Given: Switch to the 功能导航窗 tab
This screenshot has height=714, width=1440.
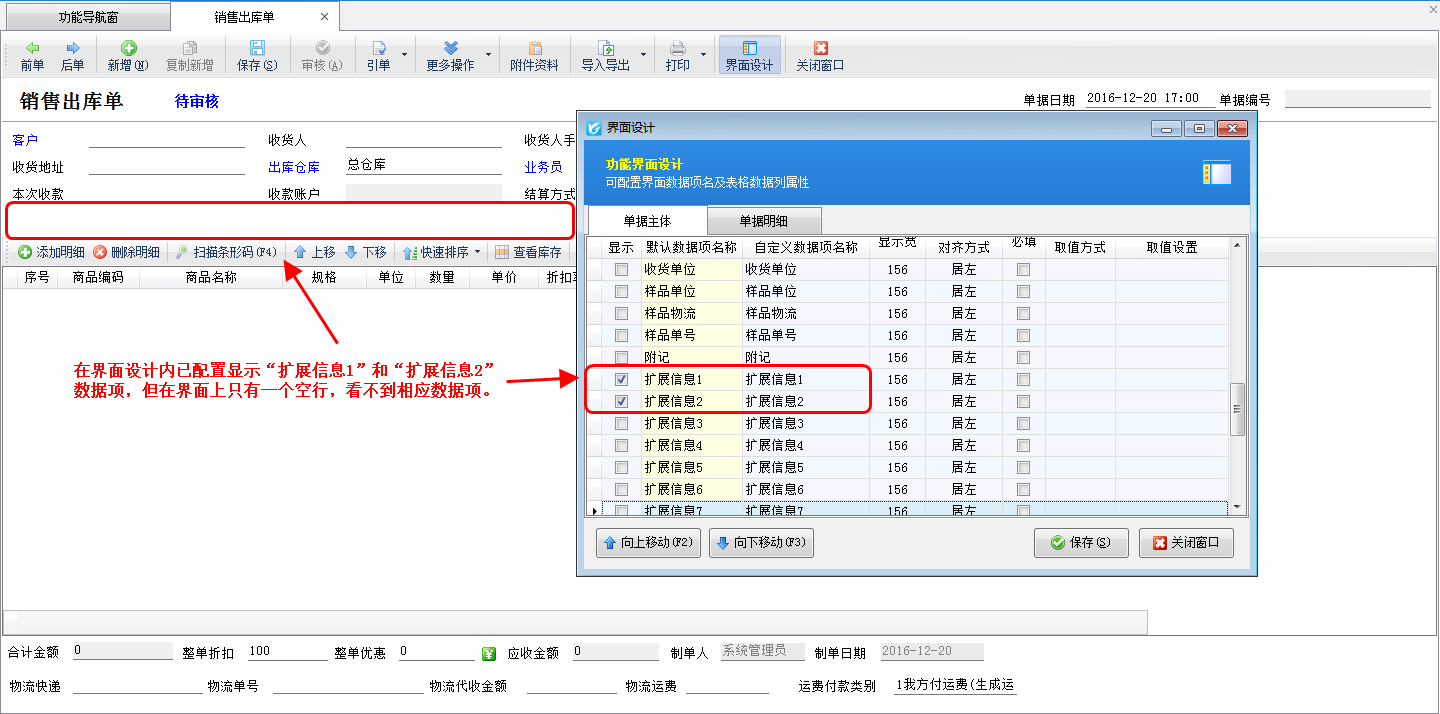Looking at the screenshot, I should point(88,17).
